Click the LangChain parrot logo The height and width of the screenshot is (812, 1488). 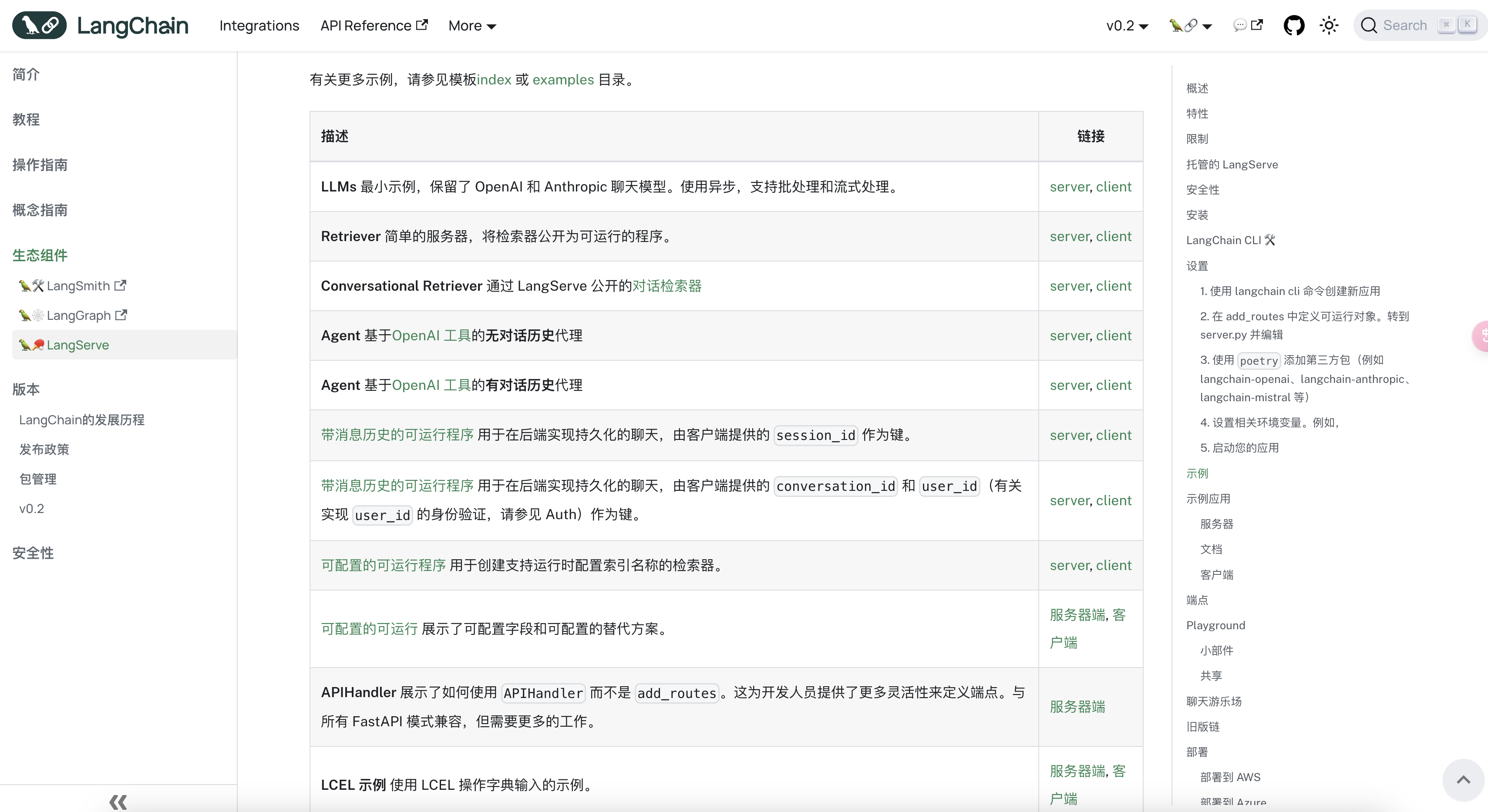(39, 25)
